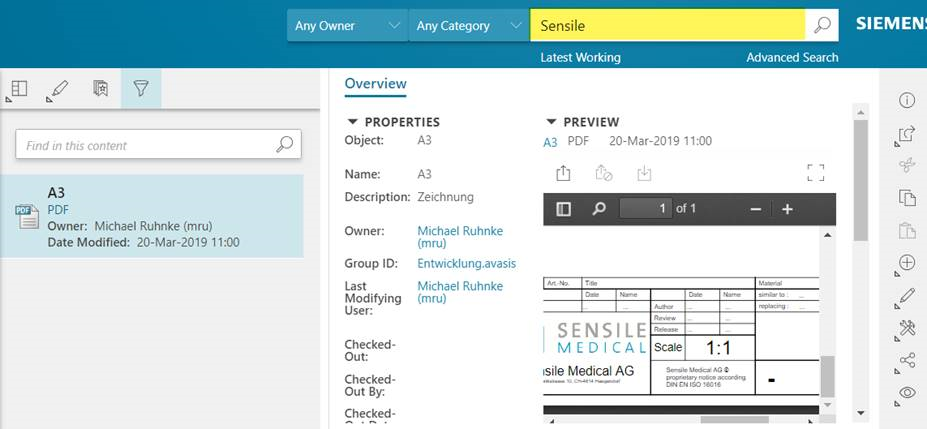Open the Any Owner dropdown
This screenshot has width=927, height=429.
click(x=347, y=25)
